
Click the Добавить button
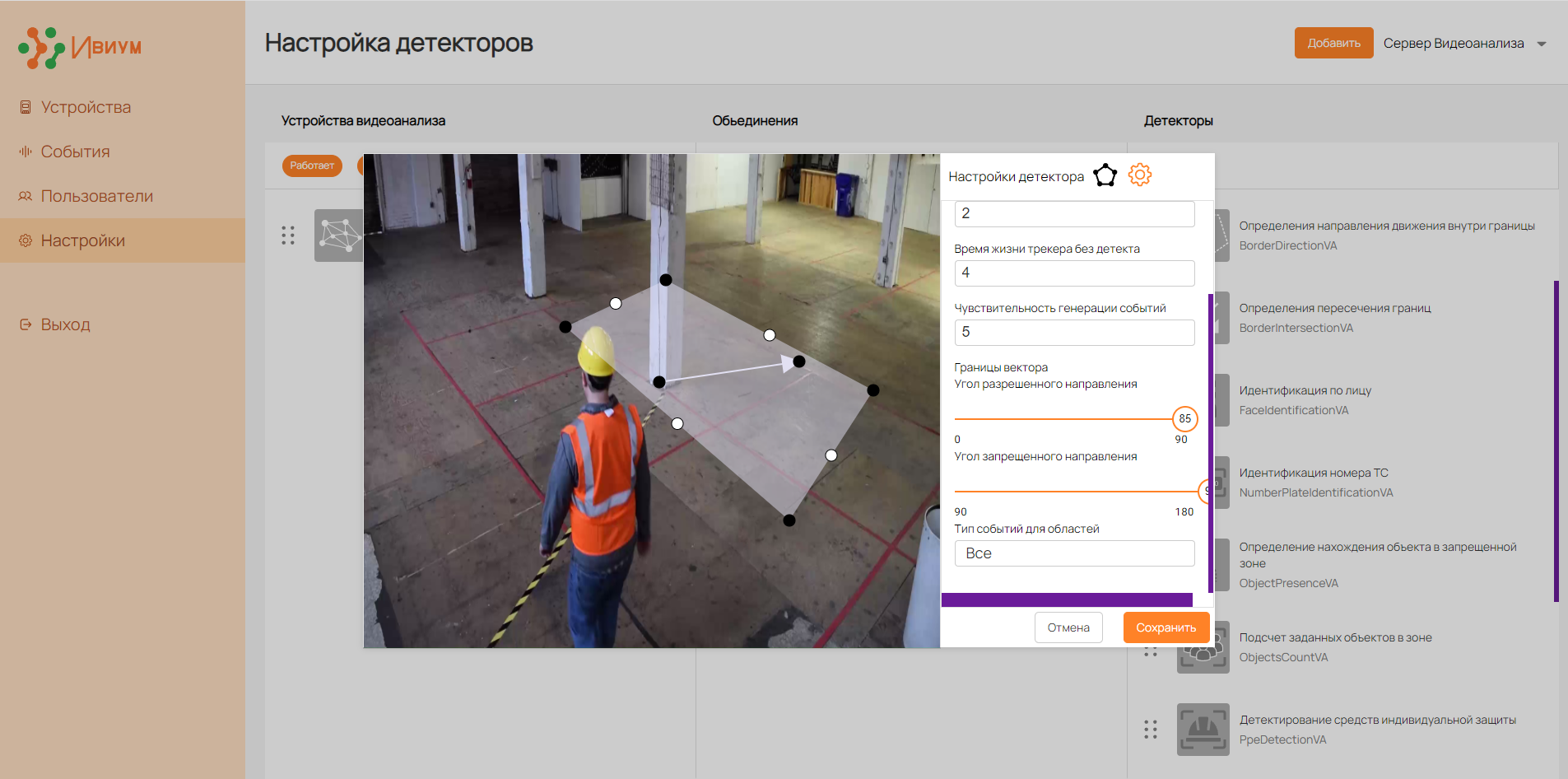pos(1333,43)
